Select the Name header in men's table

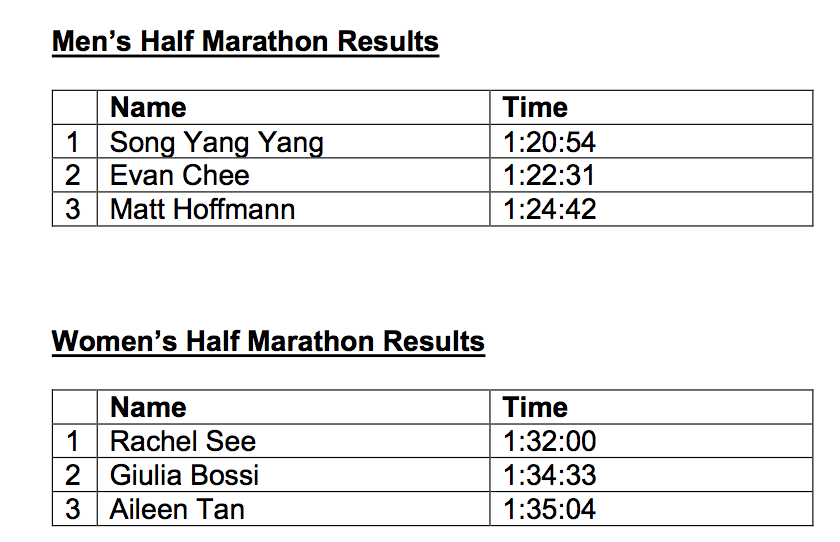[x=148, y=108]
